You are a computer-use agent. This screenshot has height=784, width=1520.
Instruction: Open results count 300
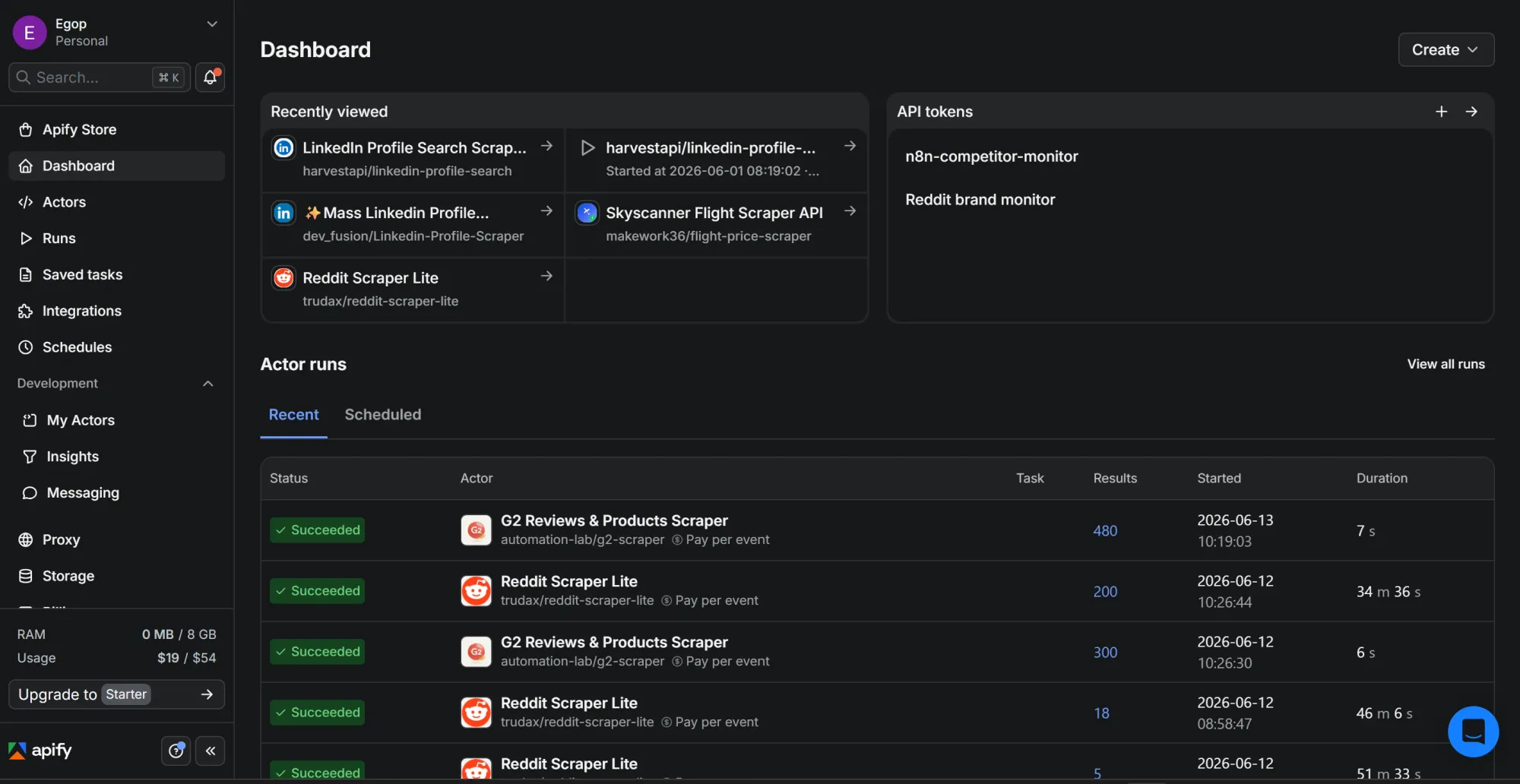pyautogui.click(x=1105, y=653)
